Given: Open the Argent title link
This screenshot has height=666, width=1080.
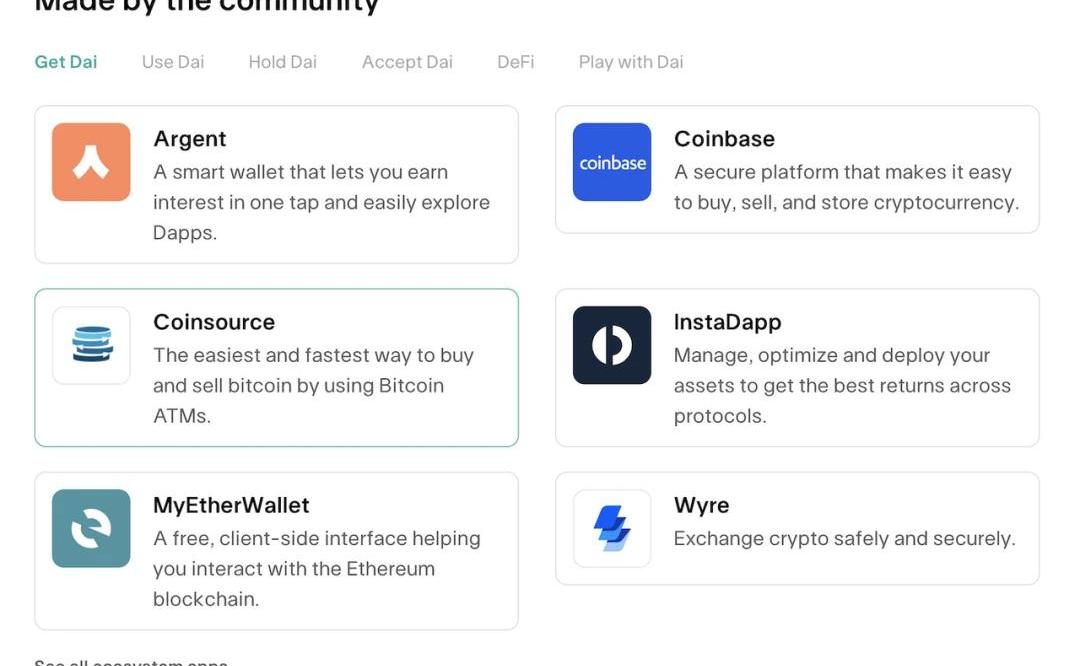Looking at the screenshot, I should coord(190,139).
